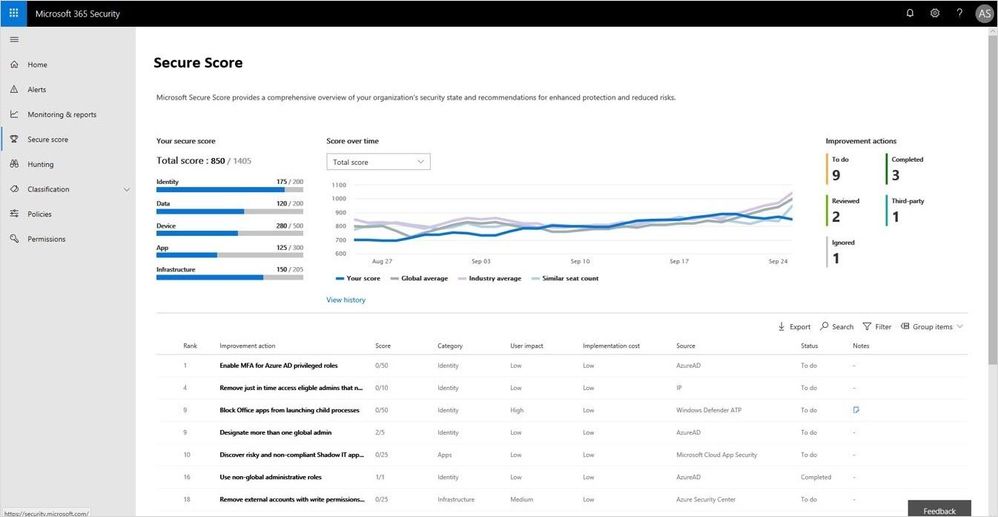Click the Azure Security Center source cell

tap(706, 499)
